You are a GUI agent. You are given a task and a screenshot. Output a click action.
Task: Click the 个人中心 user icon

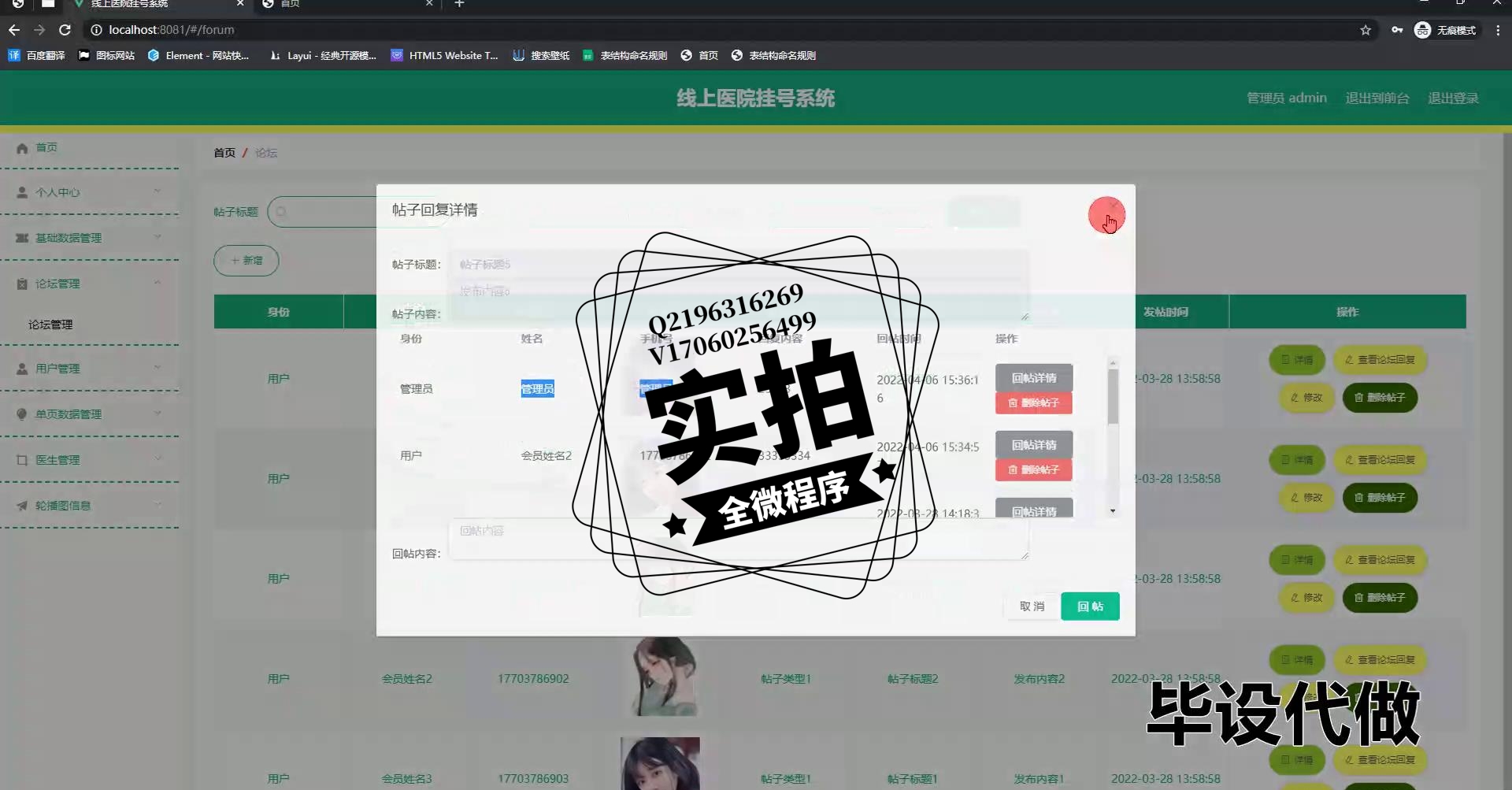[22, 192]
